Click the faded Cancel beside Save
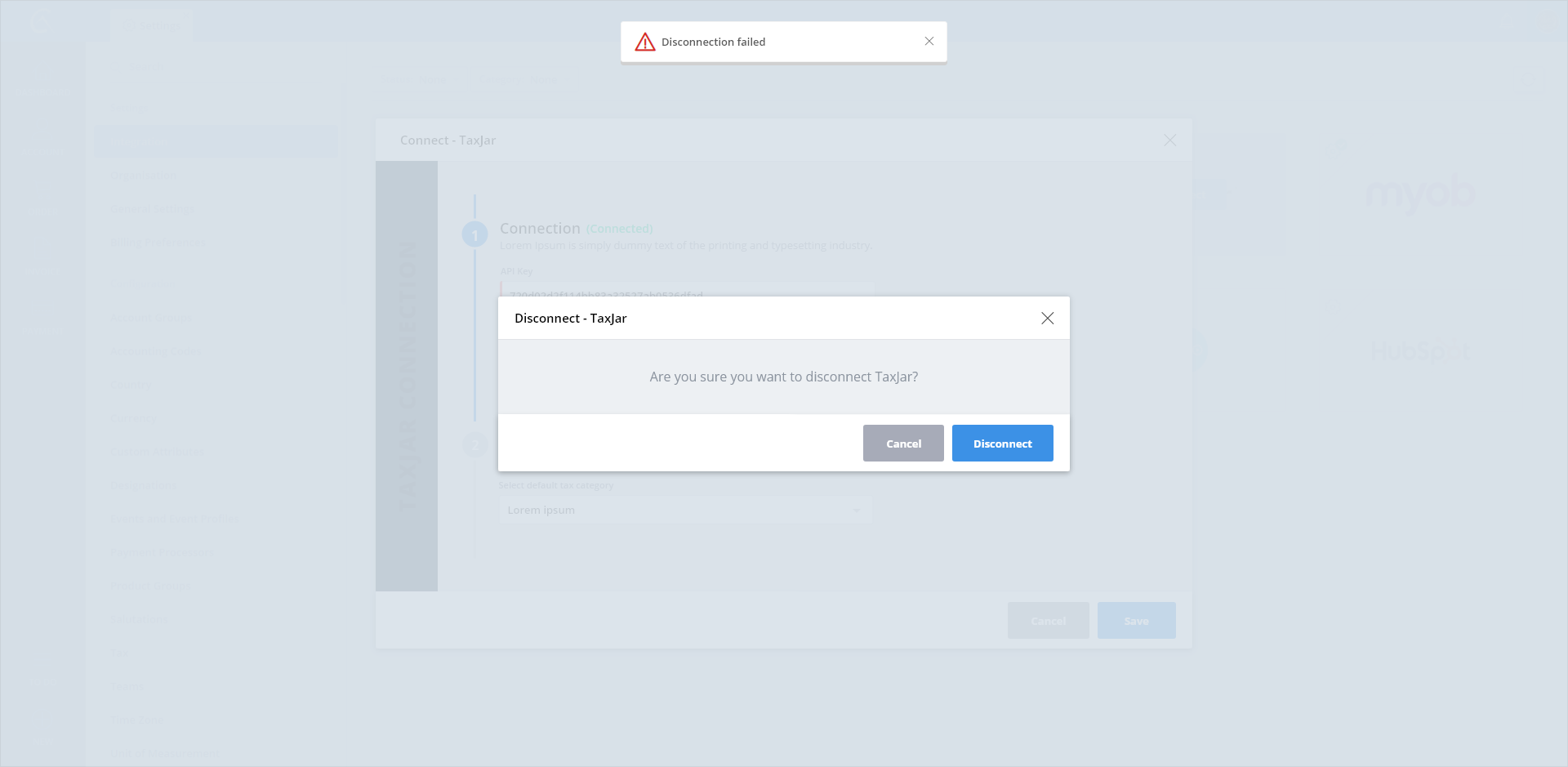This screenshot has width=1568, height=767. [x=1048, y=621]
